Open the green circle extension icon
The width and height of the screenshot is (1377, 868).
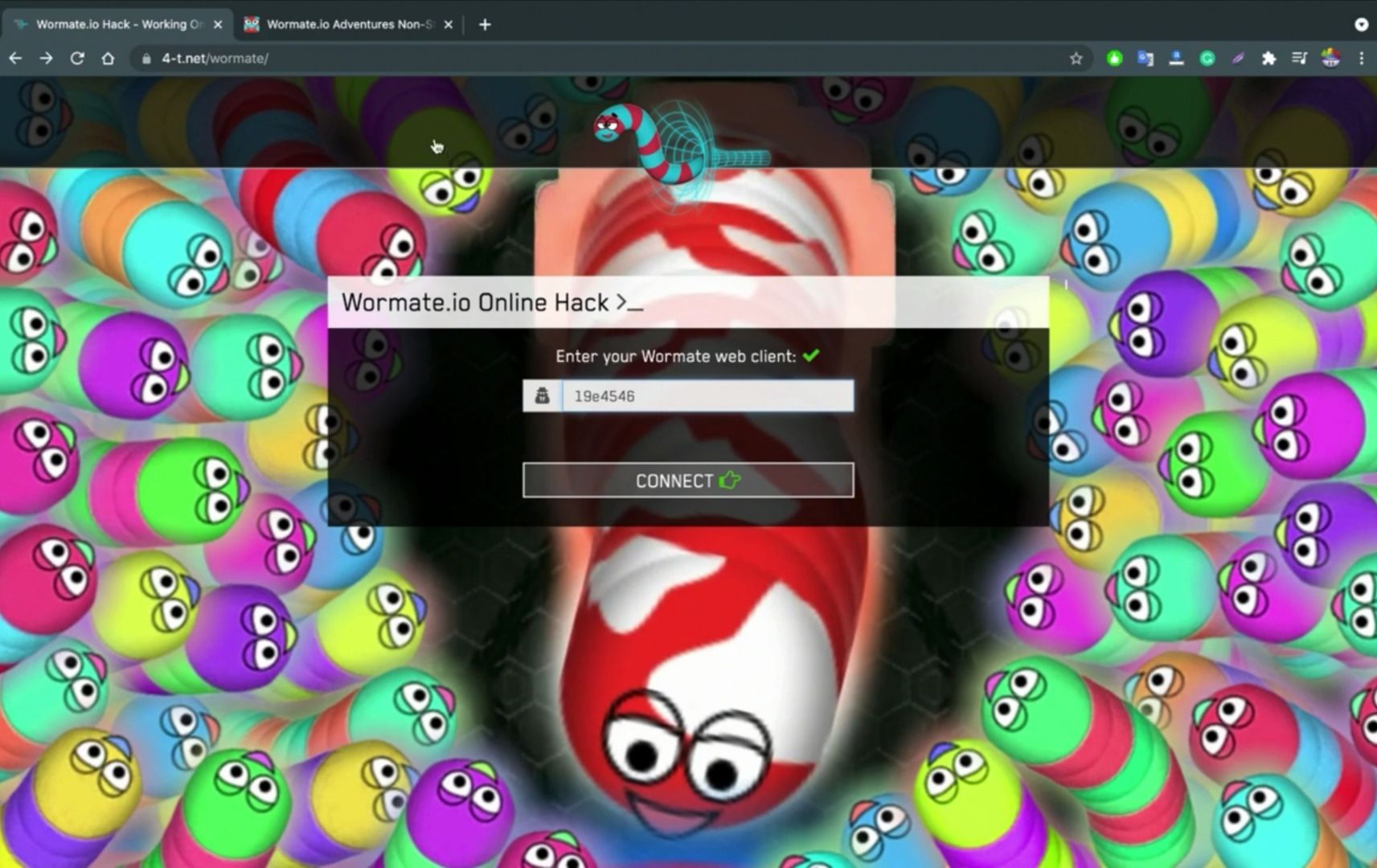coord(1114,58)
